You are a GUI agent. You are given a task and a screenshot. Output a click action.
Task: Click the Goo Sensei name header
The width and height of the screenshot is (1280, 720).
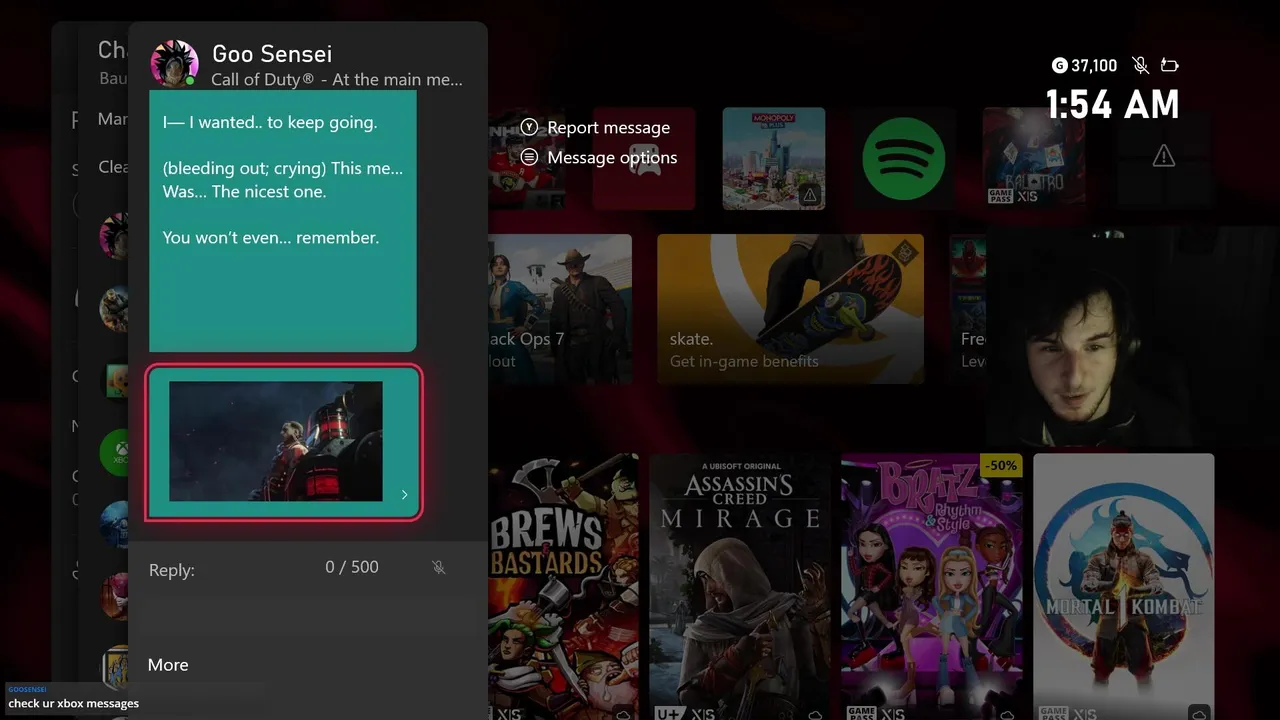[272, 54]
